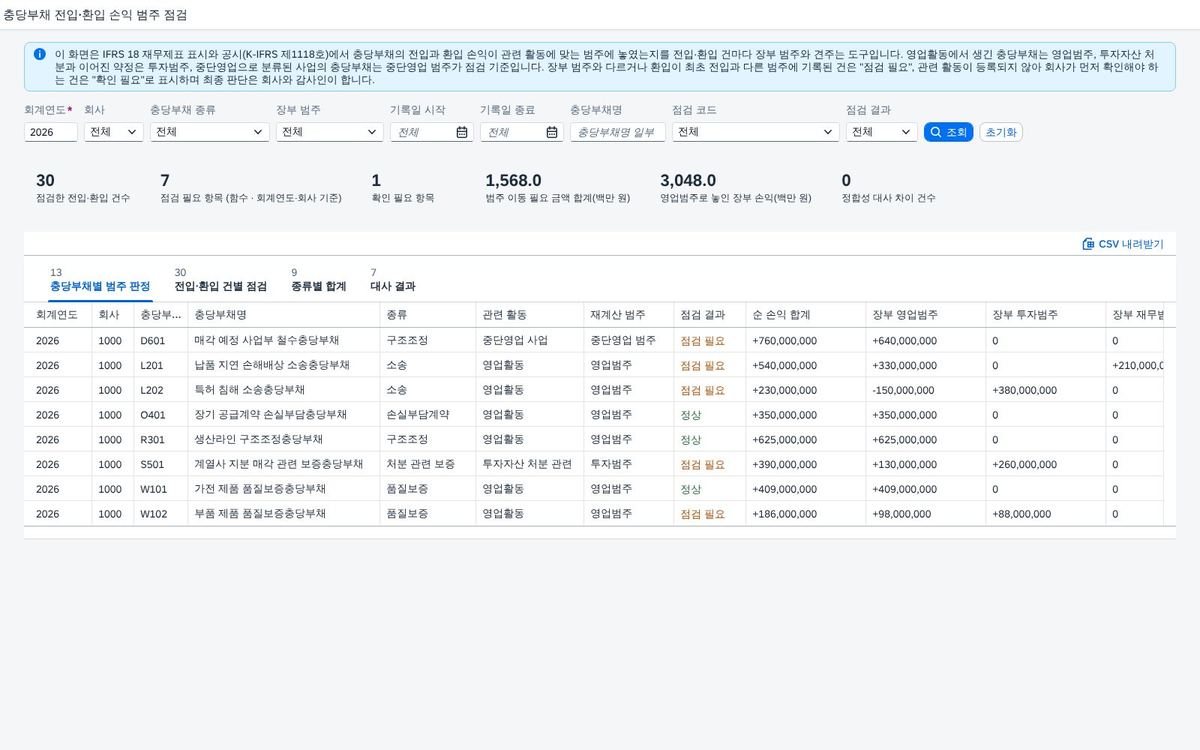This screenshot has width=1200, height=750.
Task: Click the 순 손익 합계 column header
Action: (x=805, y=315)
